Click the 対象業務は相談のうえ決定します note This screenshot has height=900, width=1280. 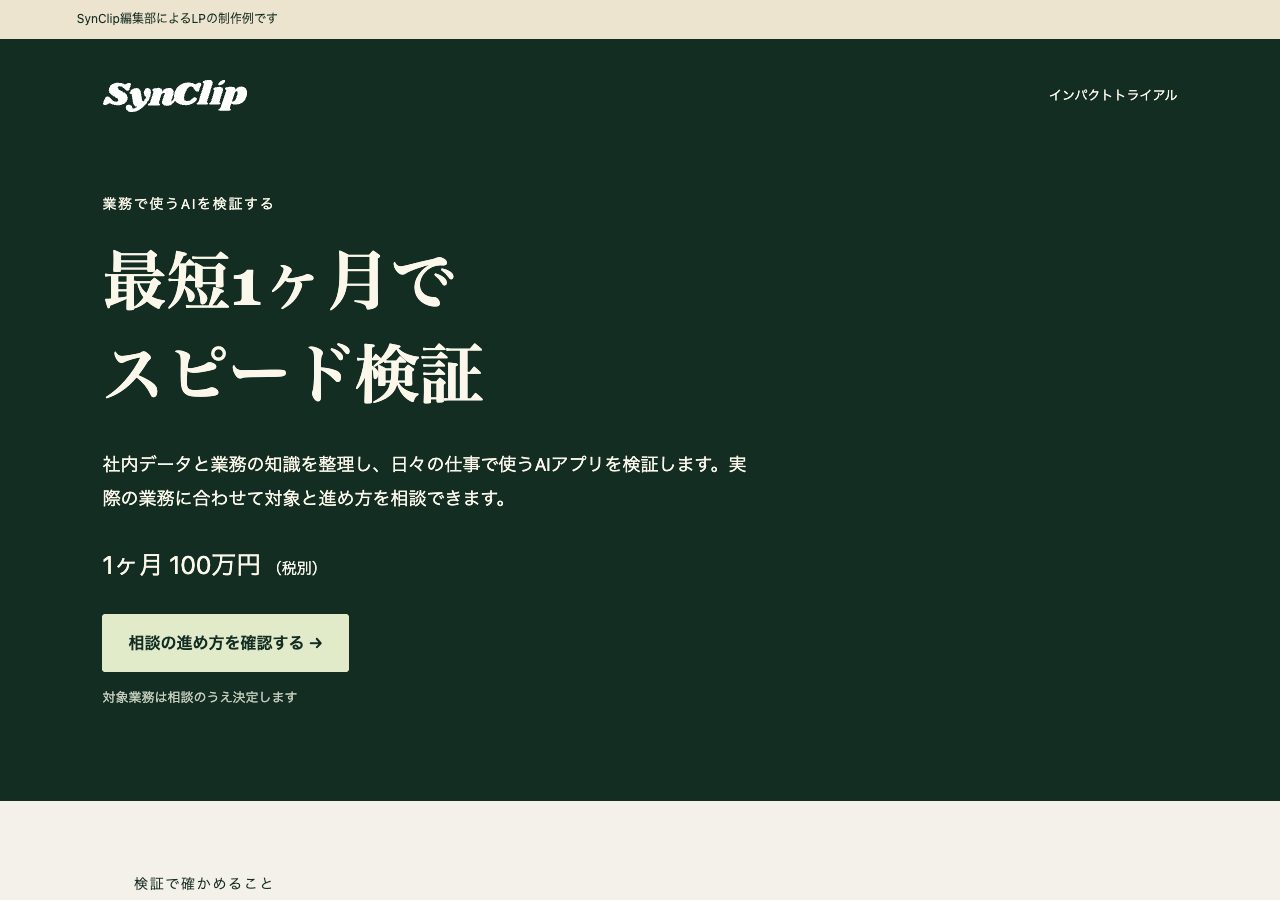tap(200, 697)
